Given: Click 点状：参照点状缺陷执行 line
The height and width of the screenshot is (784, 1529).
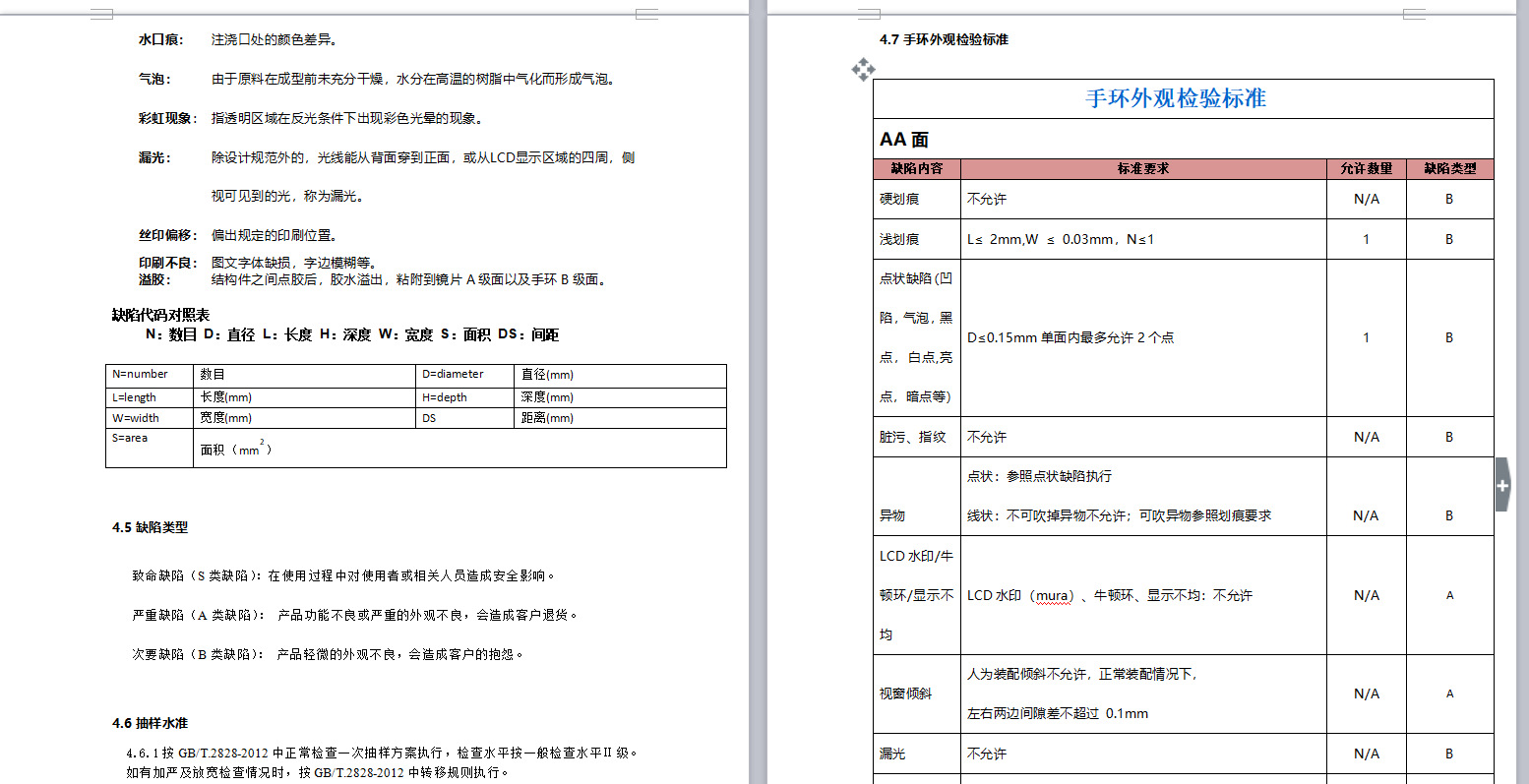Looking at the screenshot, I should [x=1039, y=476].
